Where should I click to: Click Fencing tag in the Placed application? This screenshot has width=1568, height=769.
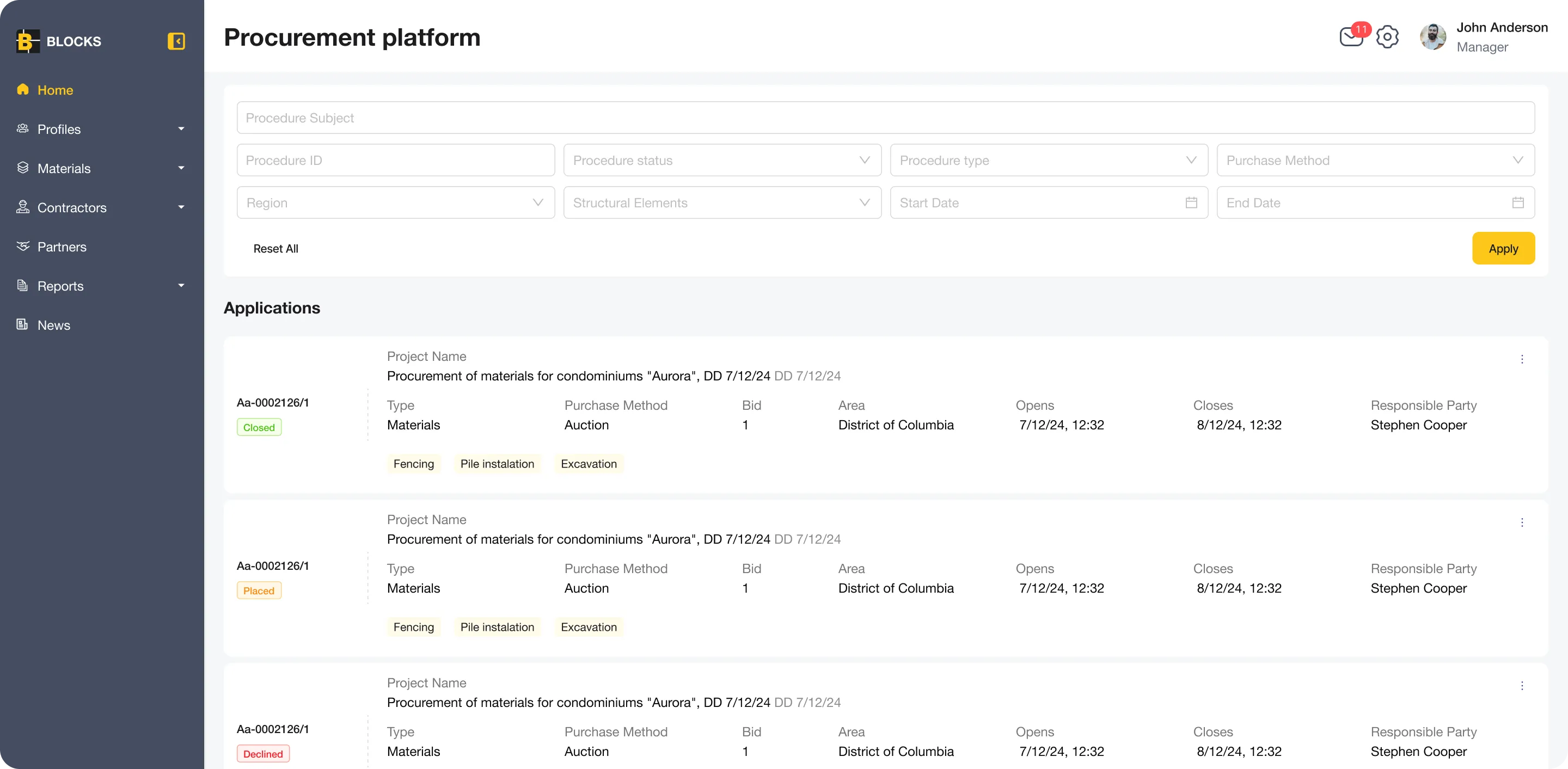(413, 626)
